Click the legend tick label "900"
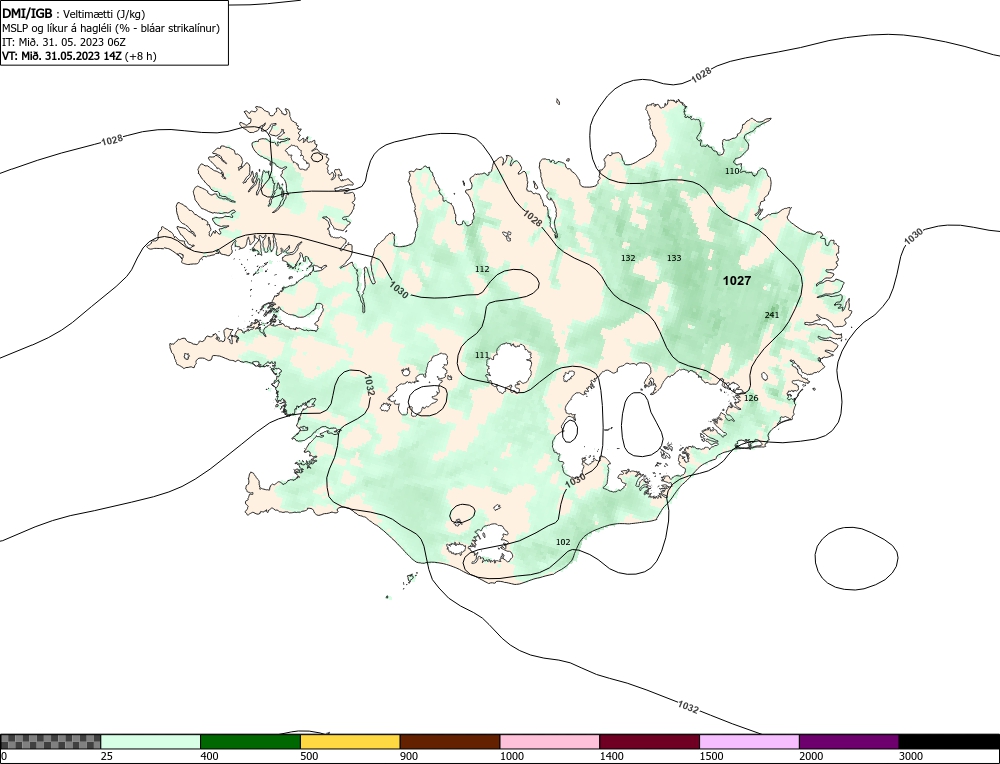 (x=409, y=756)
